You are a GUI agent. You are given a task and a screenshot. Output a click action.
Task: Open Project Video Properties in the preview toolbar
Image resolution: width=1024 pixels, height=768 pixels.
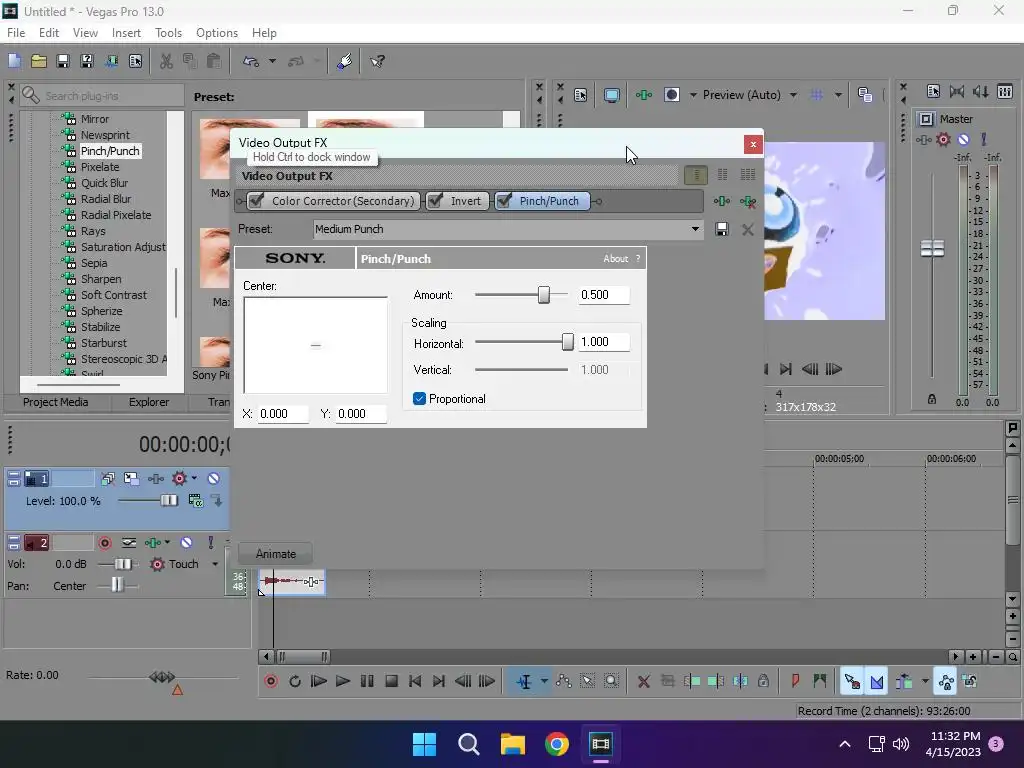pyautogui.click(x=581, y=95)
